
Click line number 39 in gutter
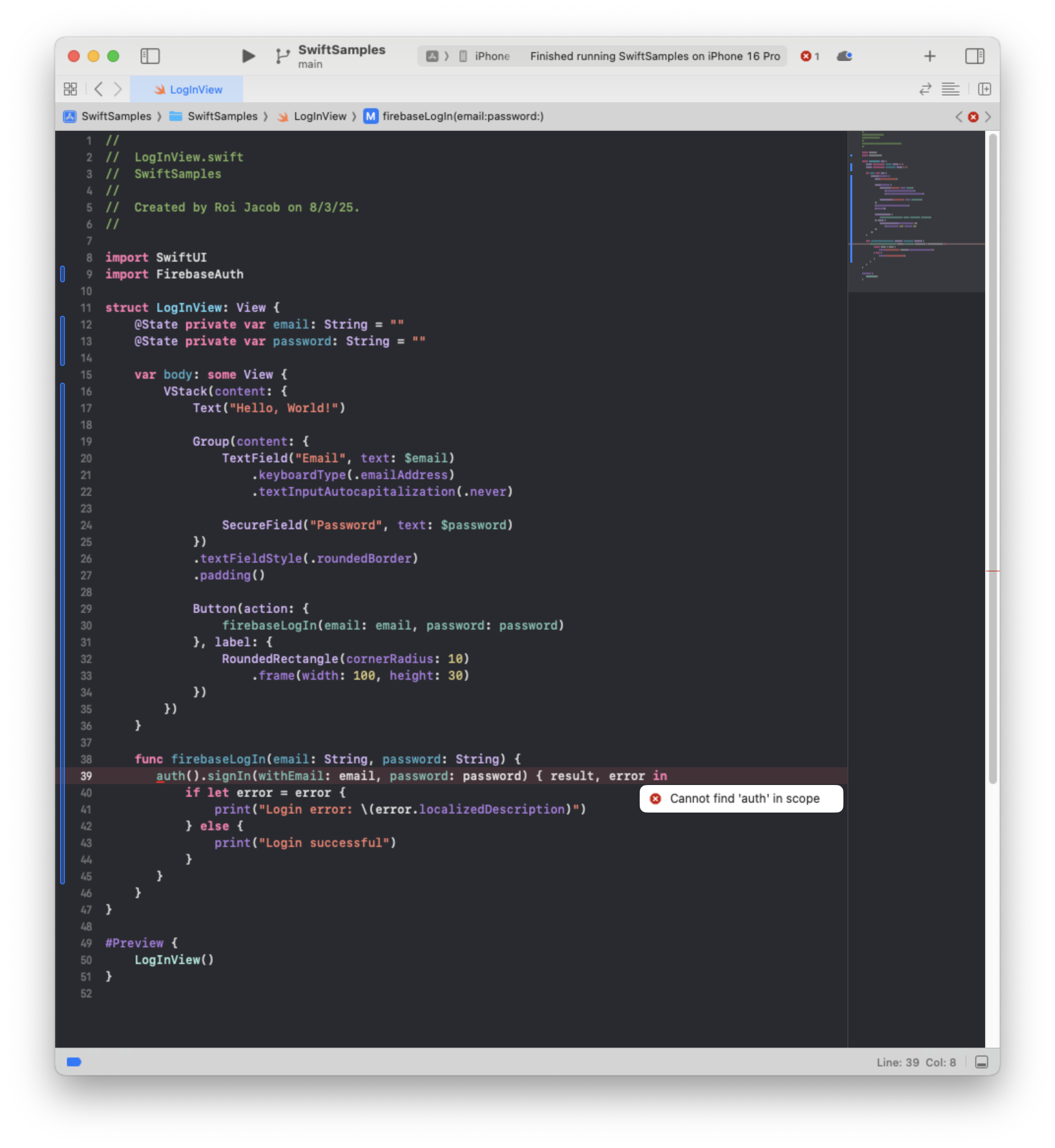(86, 776)
